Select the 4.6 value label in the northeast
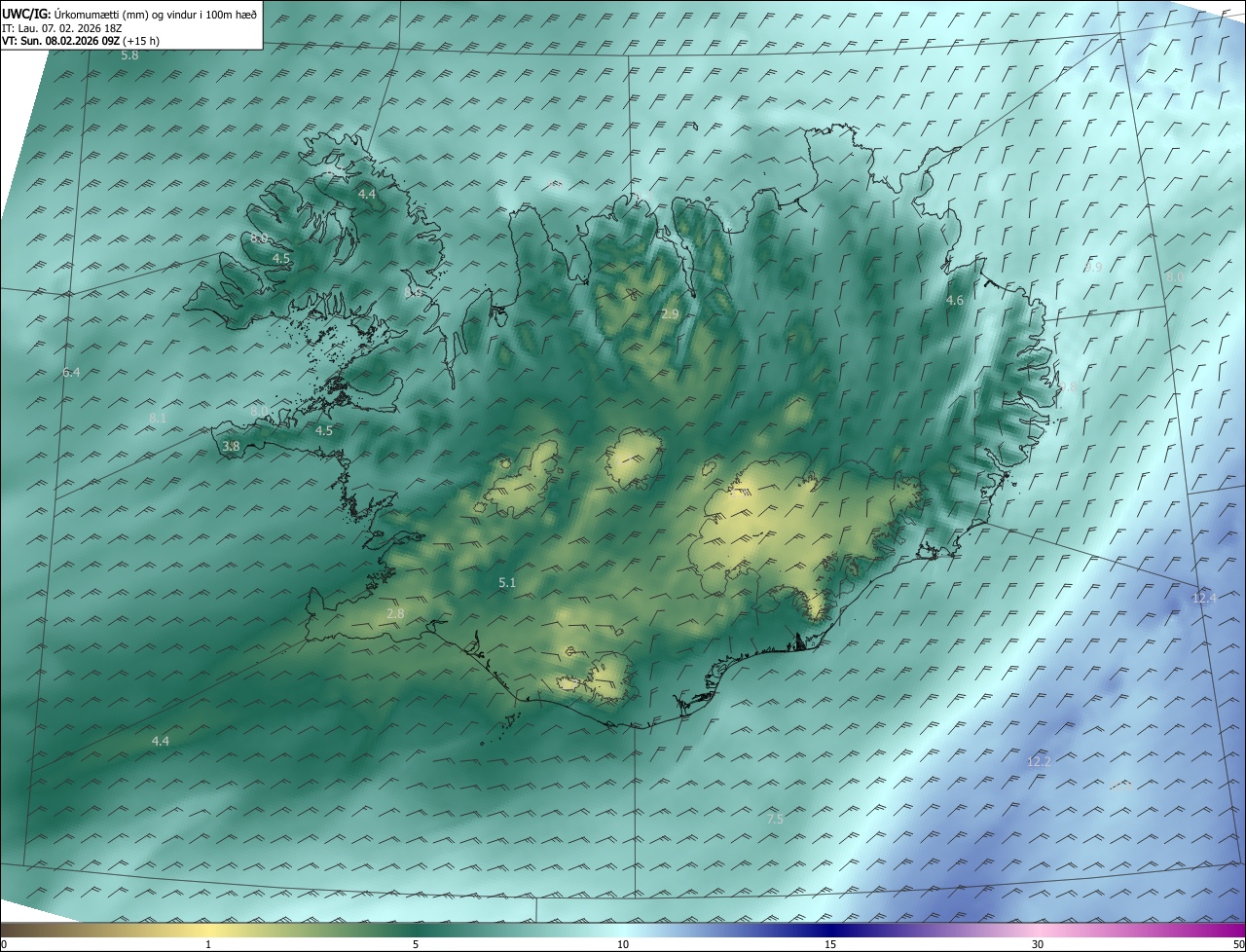Viewport: 1246px width, 952px height. [x=954, y=301]
